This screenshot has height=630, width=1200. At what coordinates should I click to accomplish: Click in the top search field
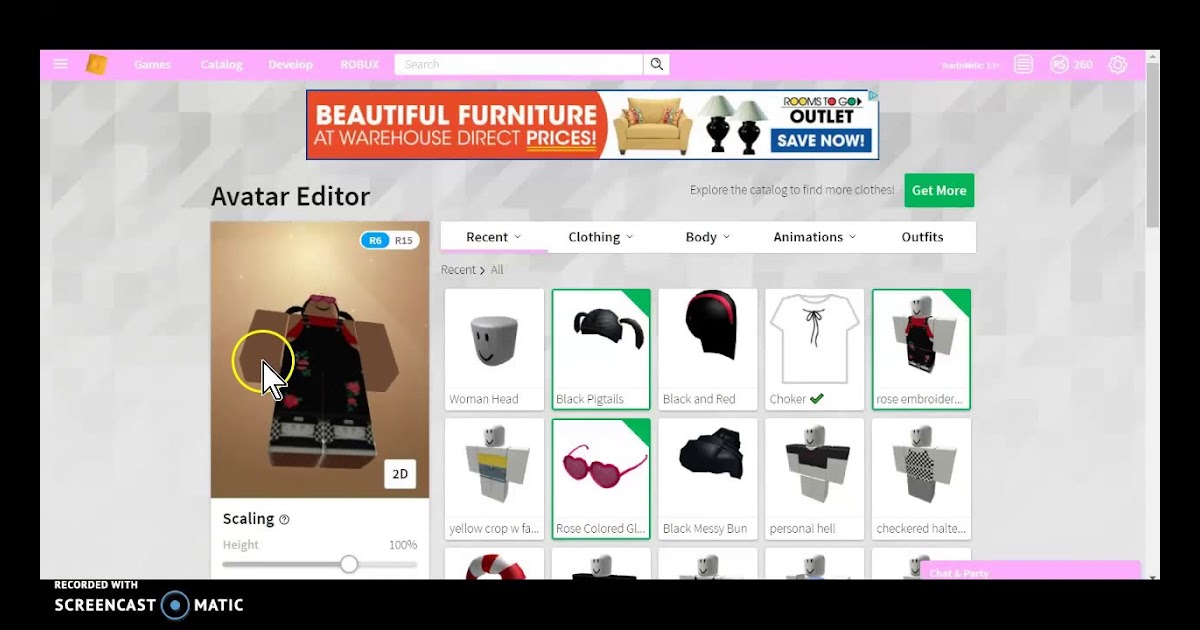[x=519, y=64]
